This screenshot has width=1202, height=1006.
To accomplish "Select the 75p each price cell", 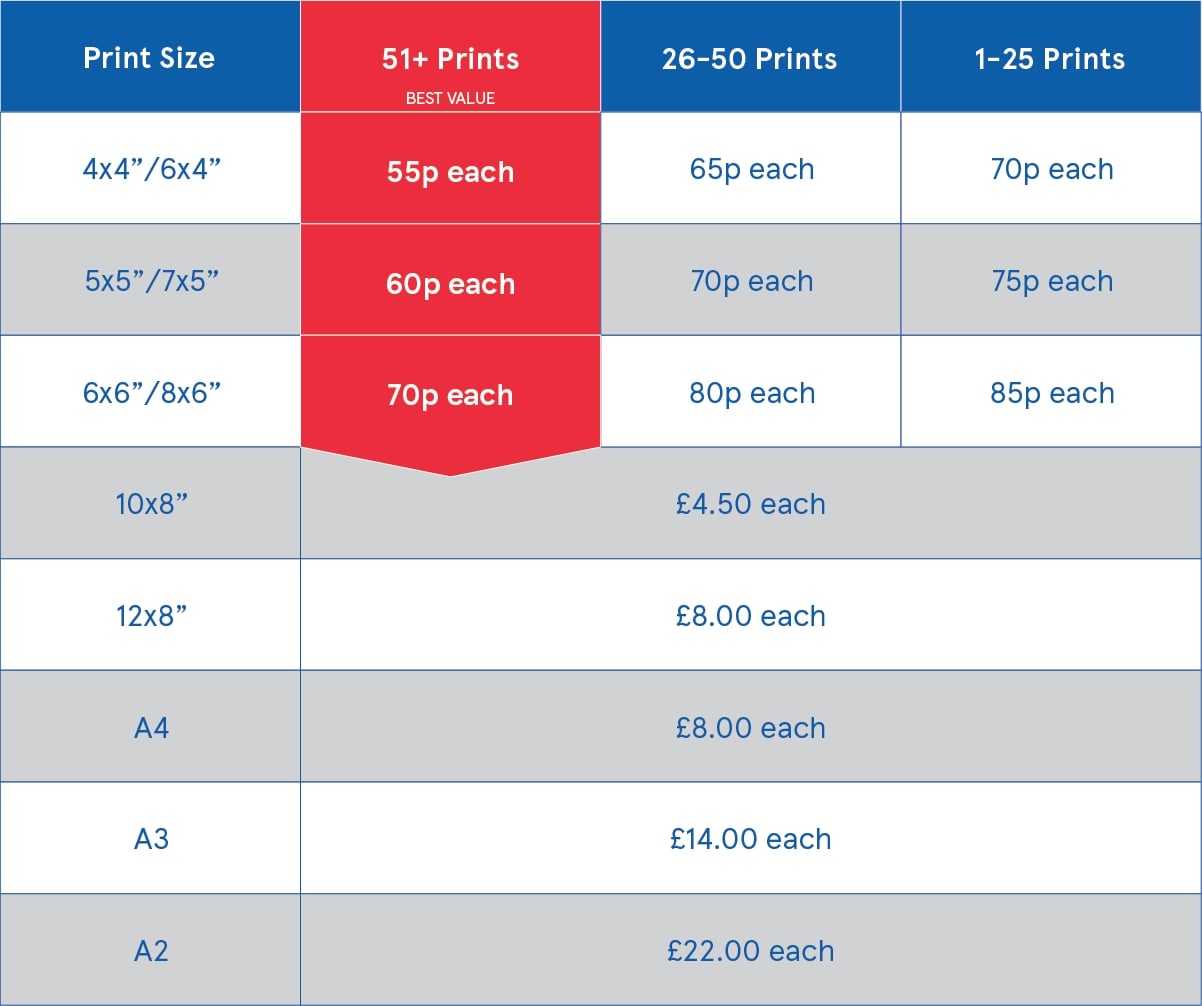I will [x=1052, y=280].
